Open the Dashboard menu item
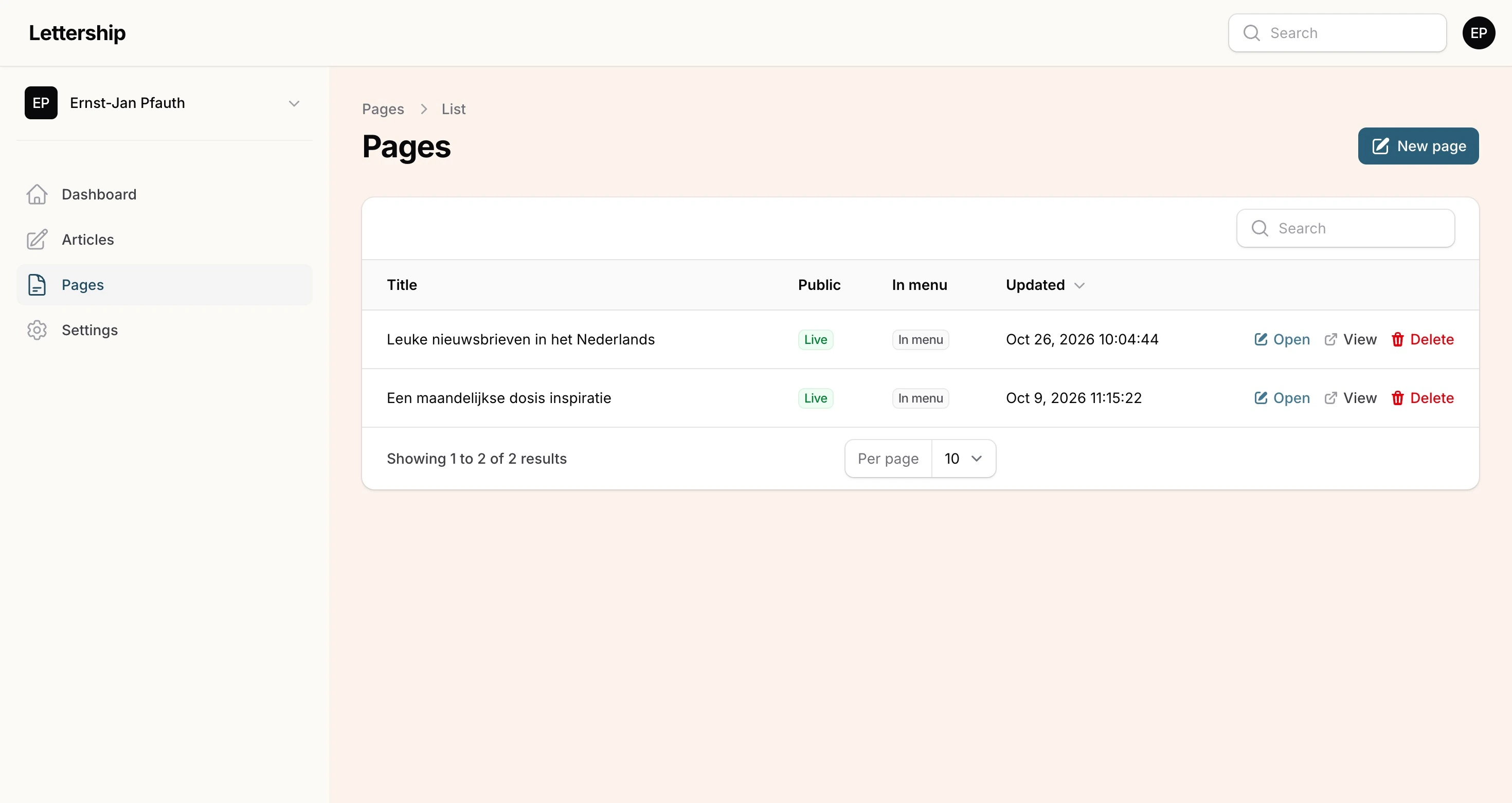Screen dimensions: 1512x803 click(165, 194)
